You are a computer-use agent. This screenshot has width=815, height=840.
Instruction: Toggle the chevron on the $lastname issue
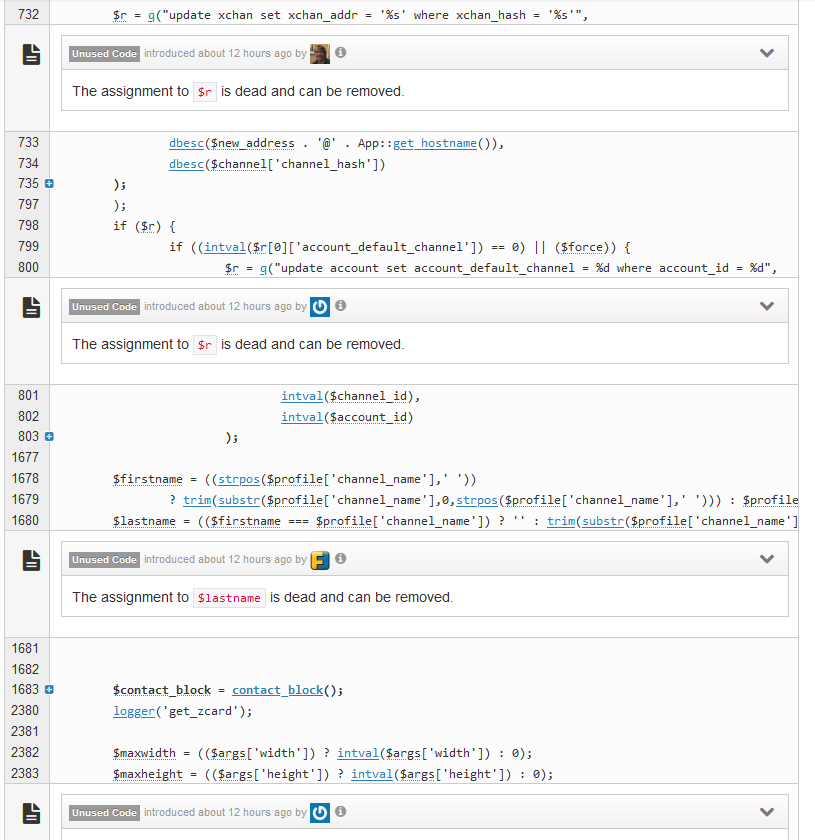[x=767, y=560]
